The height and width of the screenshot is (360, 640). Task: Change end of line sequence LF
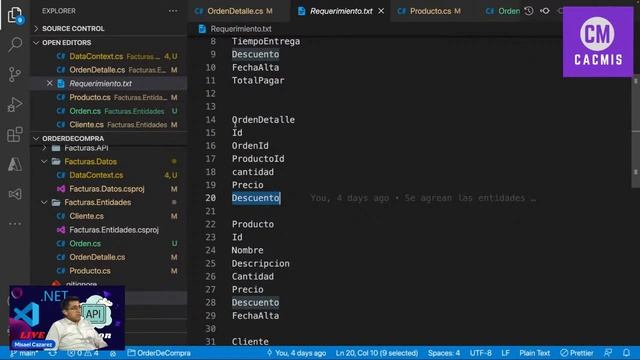coord(505,353)
